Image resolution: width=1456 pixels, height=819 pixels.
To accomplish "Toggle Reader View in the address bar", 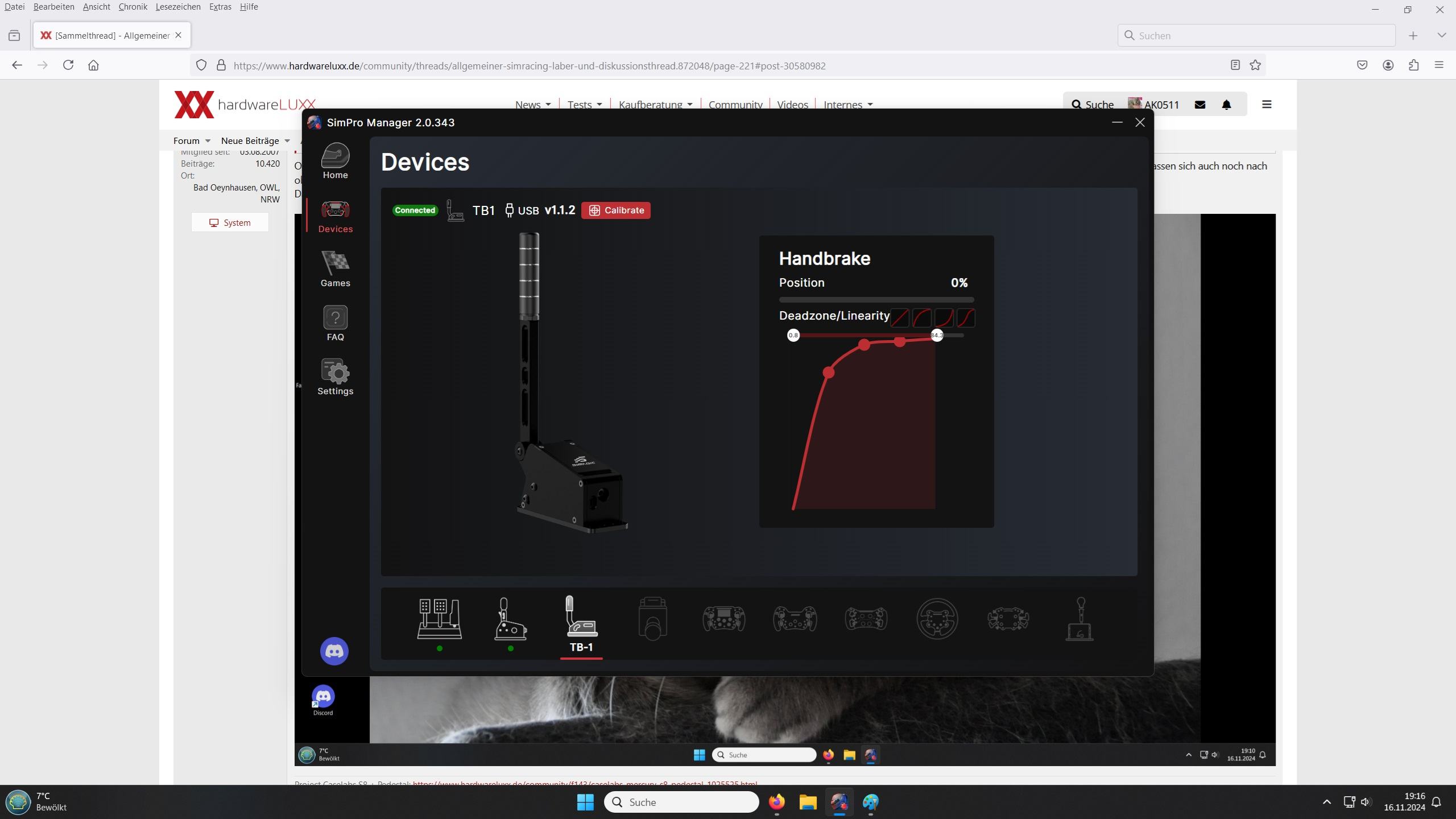I will coord(1235,65).
